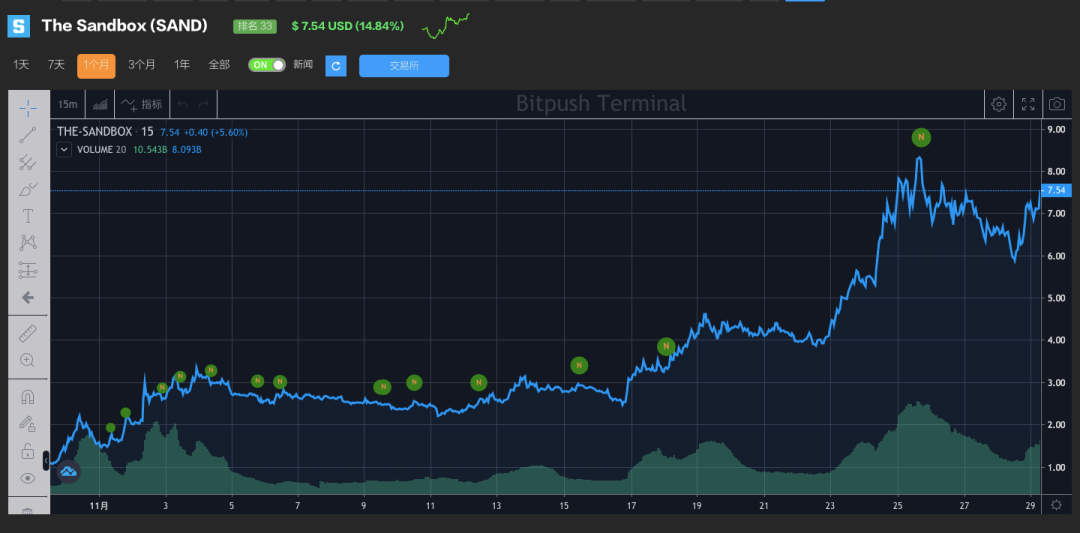The height and width of the screenshot is (533, 1080).
Task: Toggle stay in drawing mode pencil-lock icon
Action: [28, 424]
